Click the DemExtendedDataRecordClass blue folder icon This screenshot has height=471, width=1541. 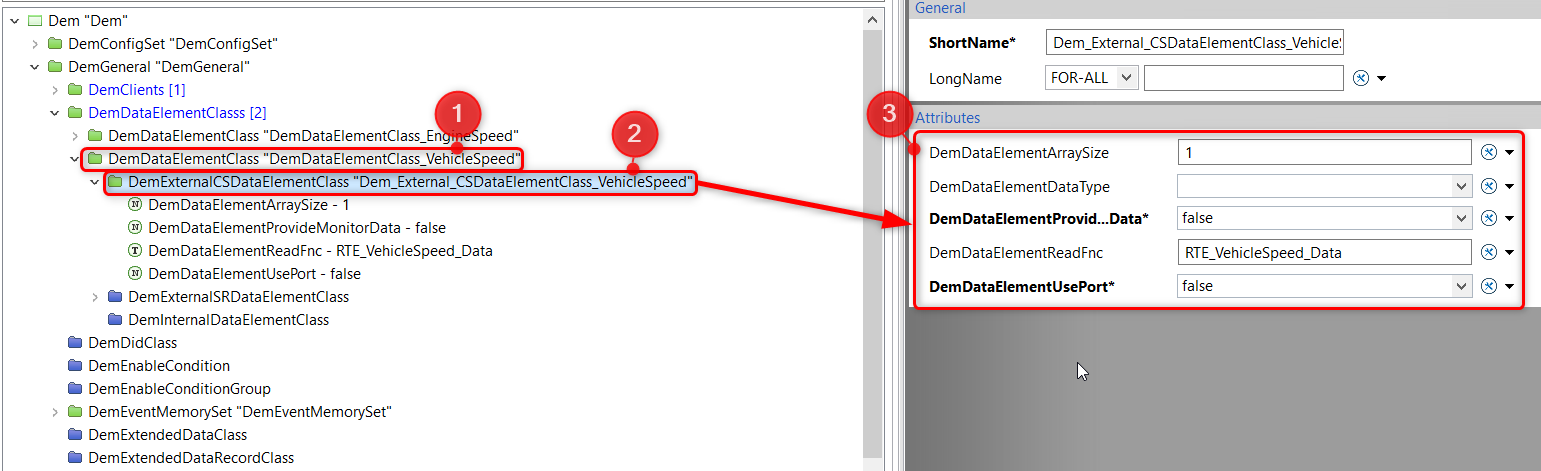(75, 458)
